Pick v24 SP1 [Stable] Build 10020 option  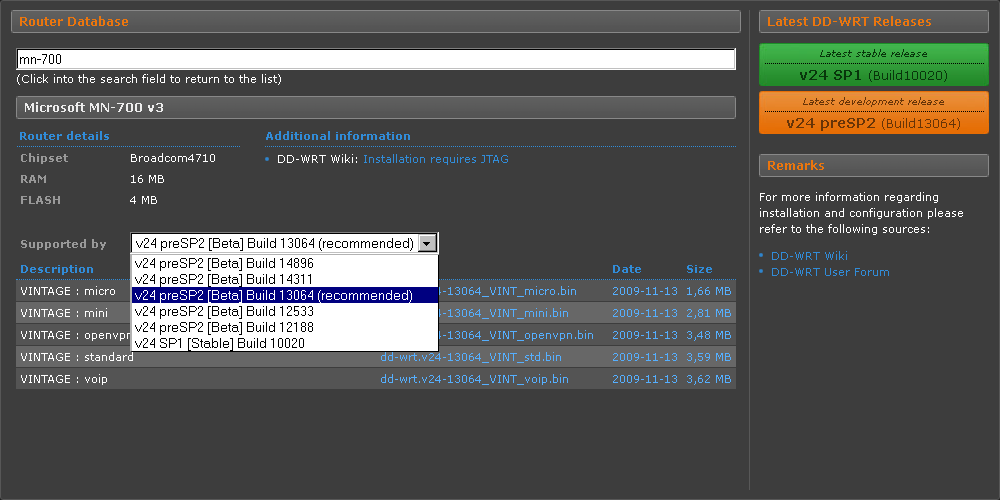point(284,343)
